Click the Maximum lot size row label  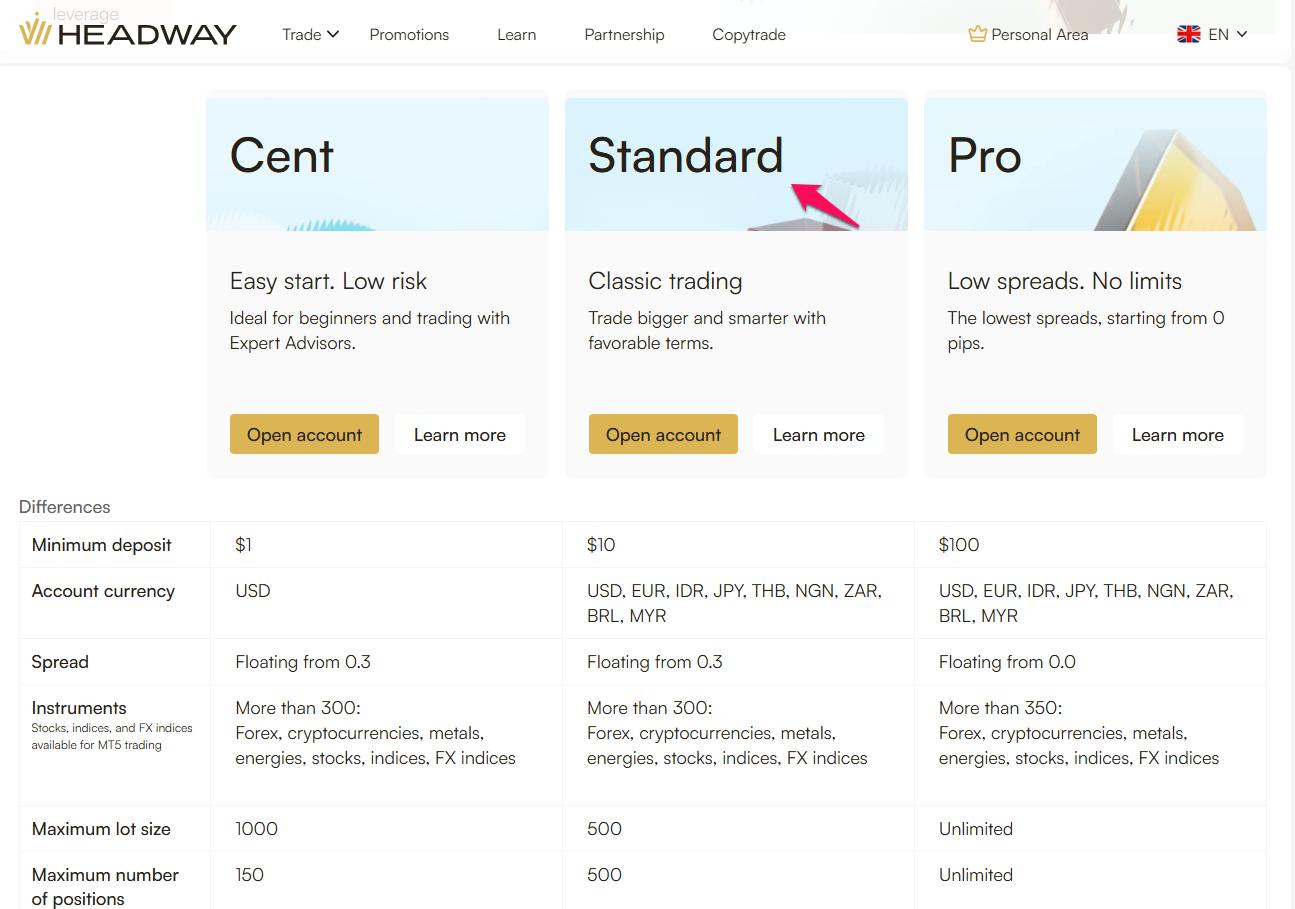[x=101, y=829]
